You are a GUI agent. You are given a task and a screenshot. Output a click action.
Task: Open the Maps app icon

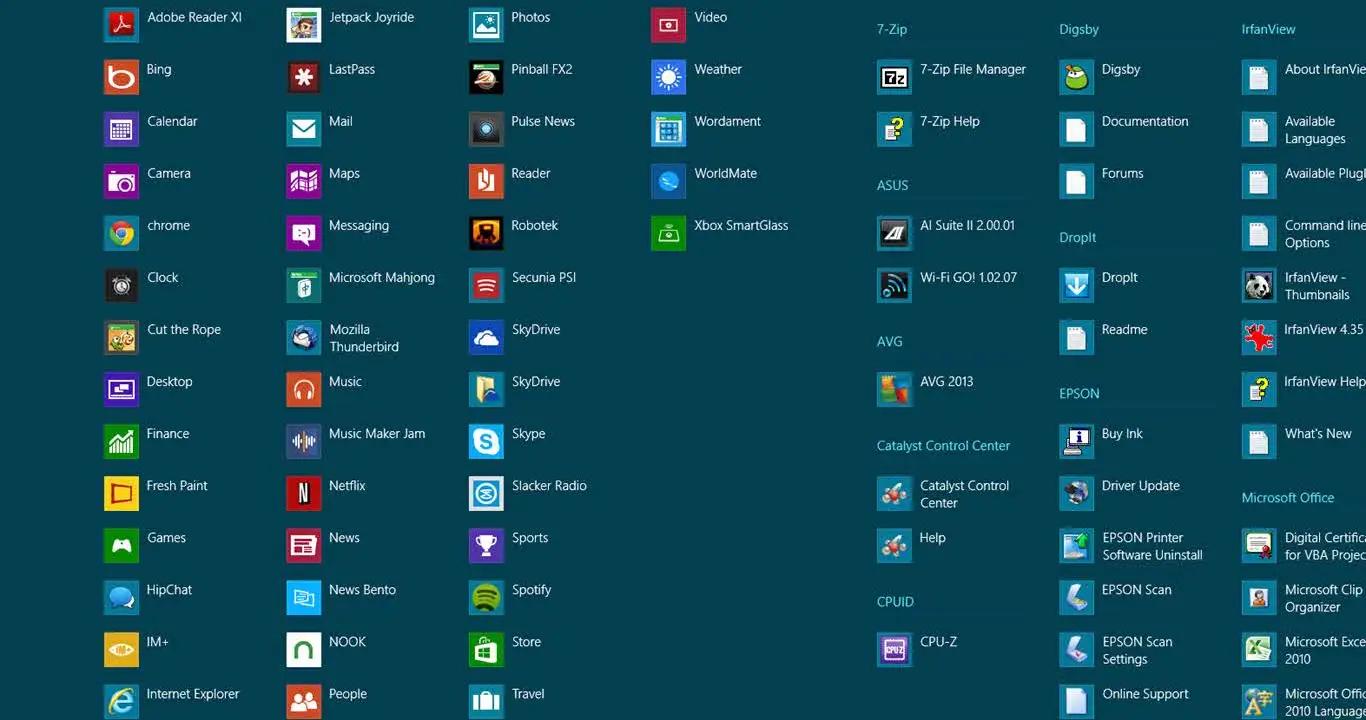304,181
